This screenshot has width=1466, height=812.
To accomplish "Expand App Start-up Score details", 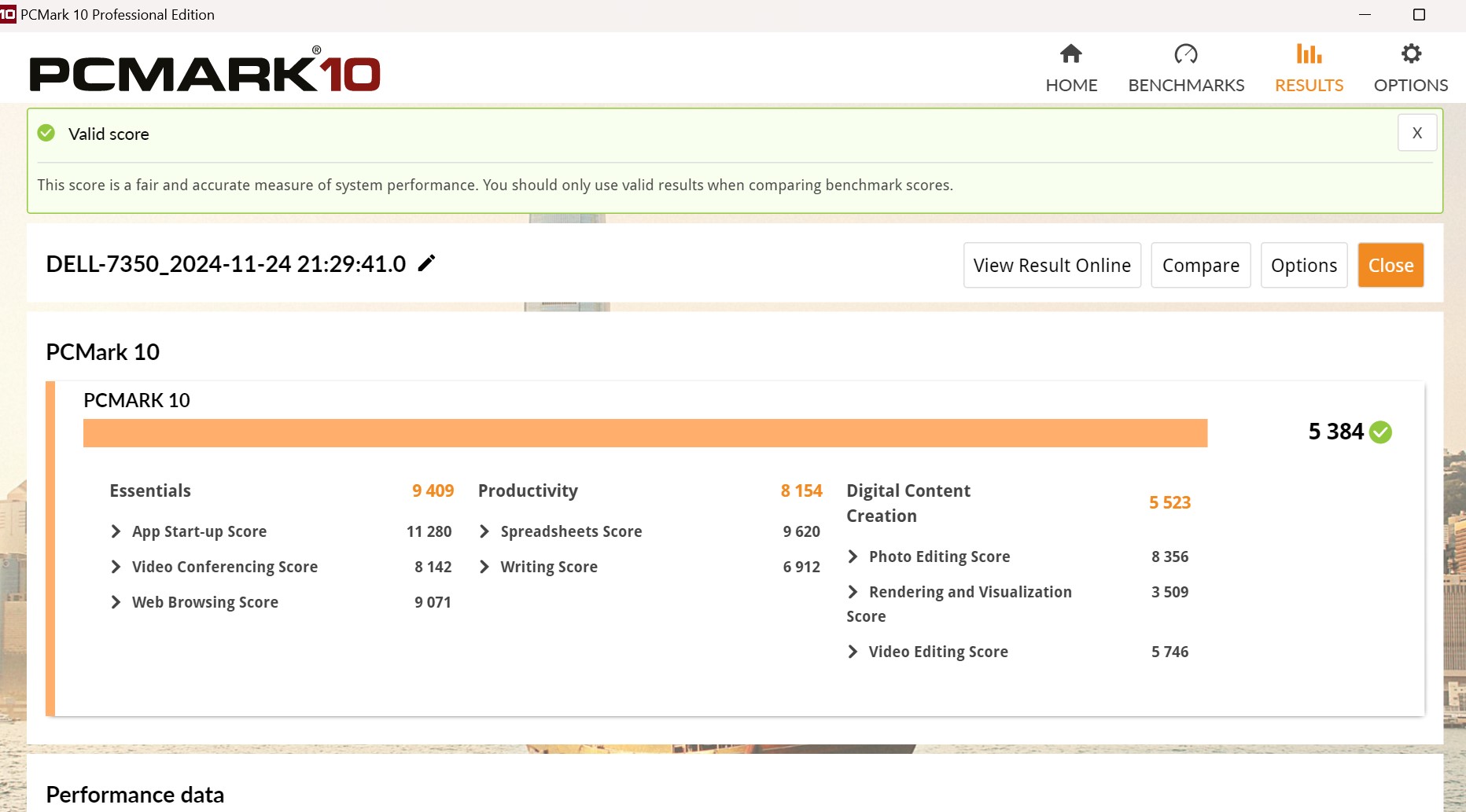I will click(x=116, y=531).
